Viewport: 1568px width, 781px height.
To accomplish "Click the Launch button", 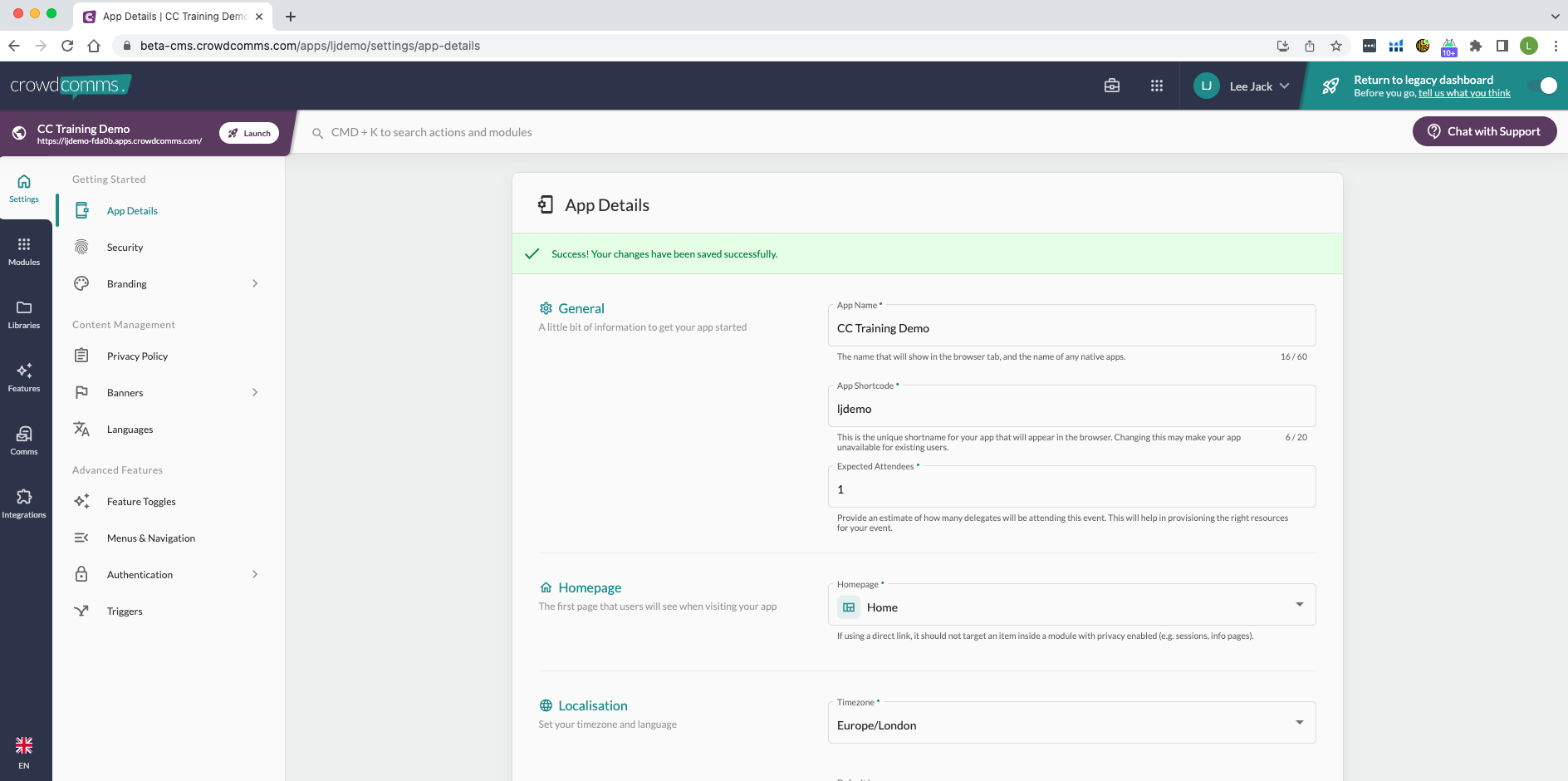I will (x=249, y=133).
